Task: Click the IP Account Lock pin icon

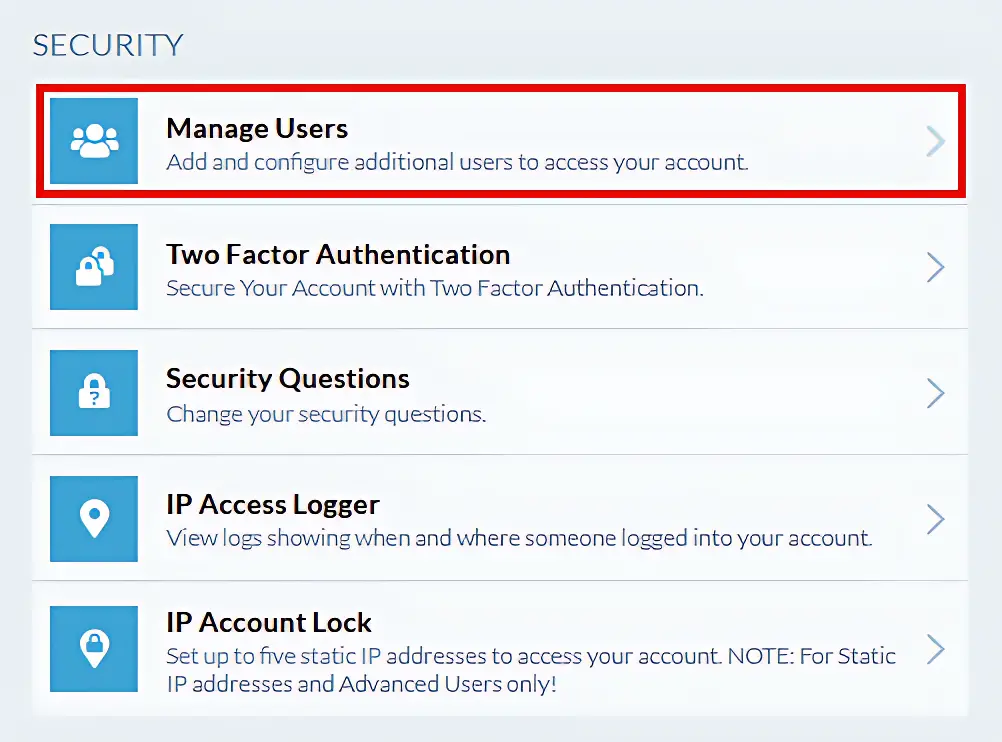Action: 94,649
